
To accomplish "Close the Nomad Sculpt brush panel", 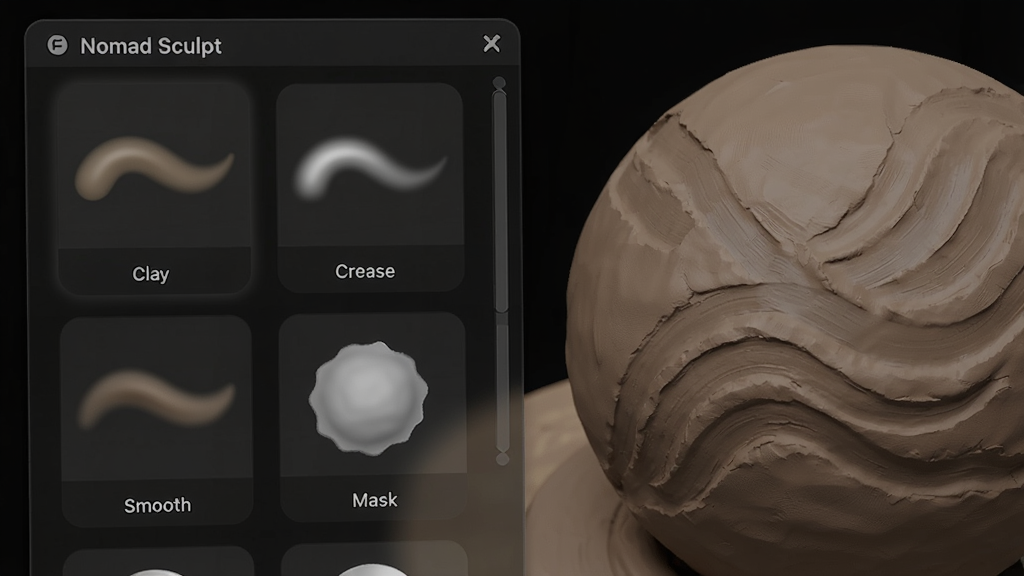I will coord(492,44).
